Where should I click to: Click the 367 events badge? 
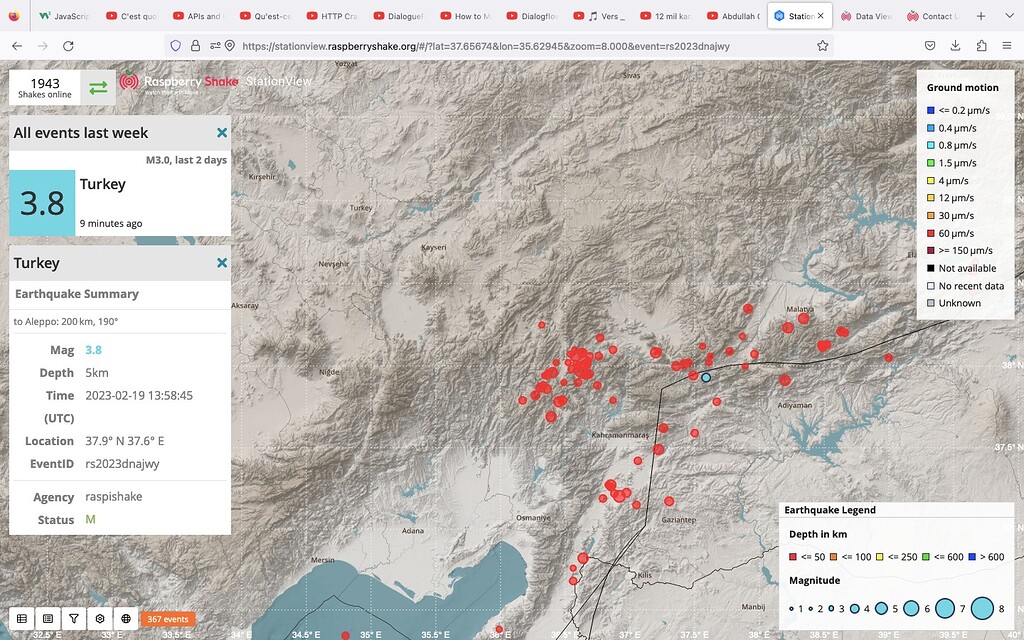coord(168,619)
